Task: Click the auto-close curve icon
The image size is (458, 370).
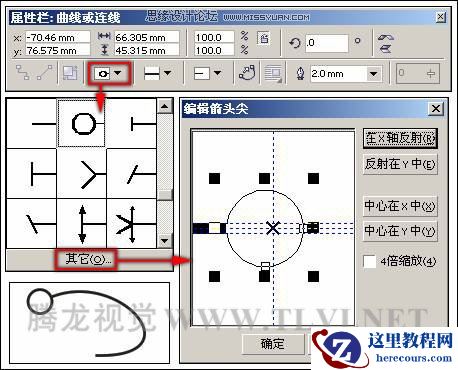Action: pos(247,73)
